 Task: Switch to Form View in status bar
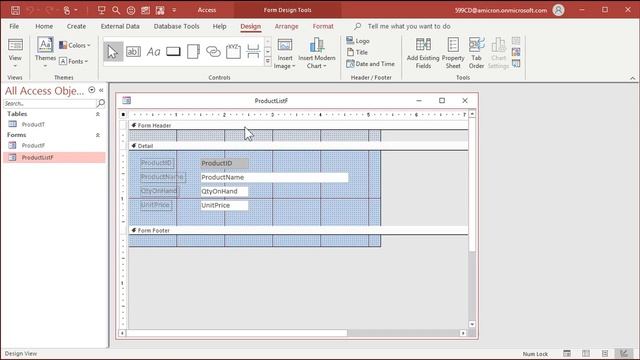pyautogui.click(x=567, y=353)
